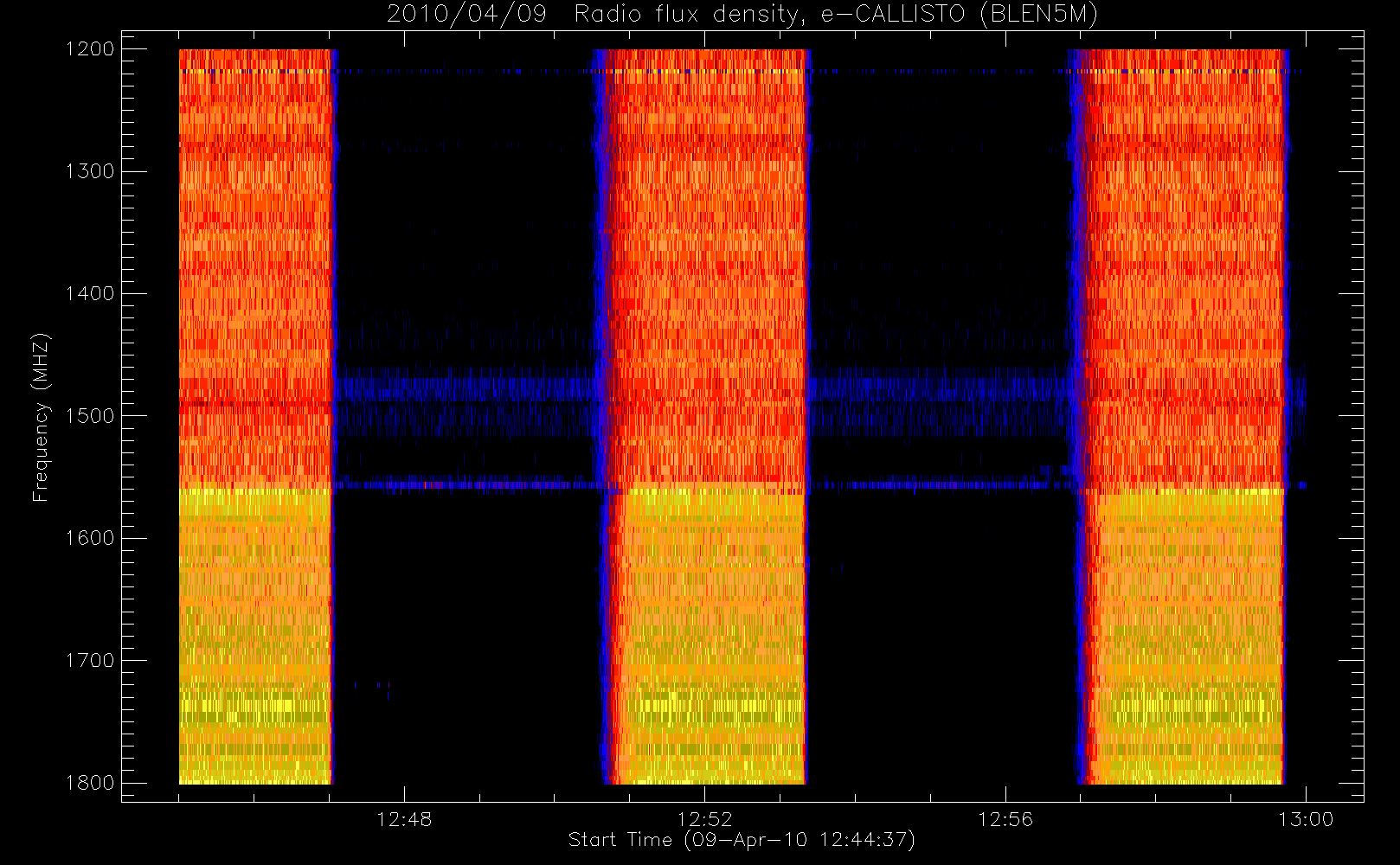The width and height of the screenshot is (1400, 865).
Task: Click the 12:56 time tick label
Action: [1005, 819]
